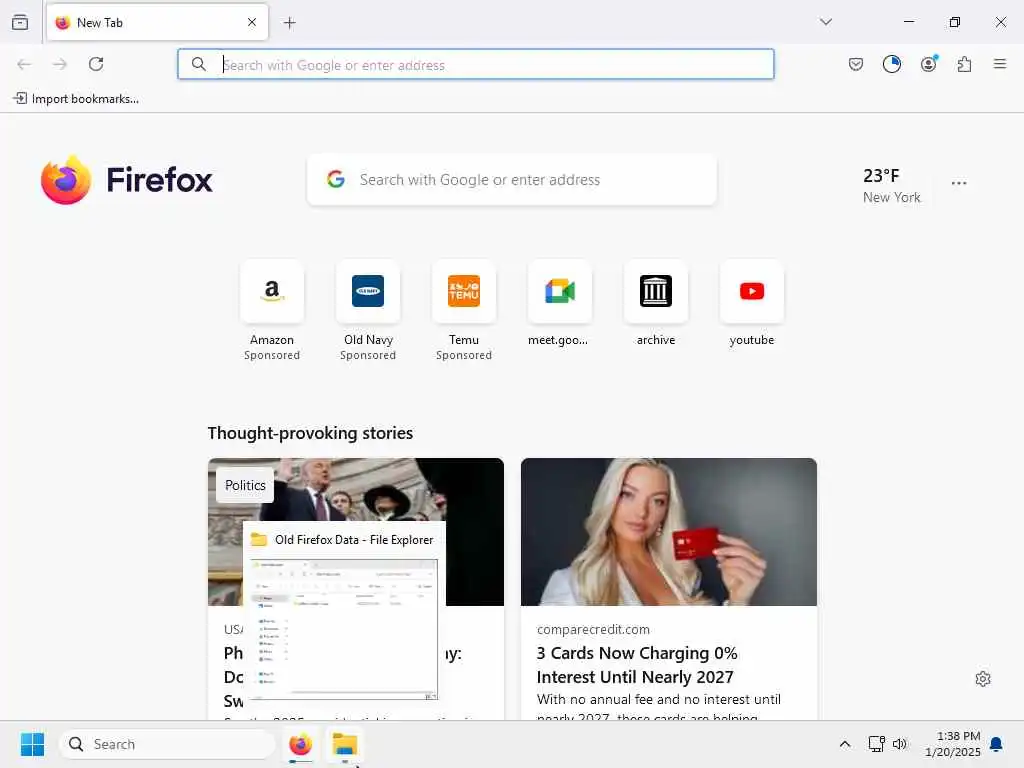
Task: Click the Thought-provoking stories heading
Action: (x=310, y=433)
